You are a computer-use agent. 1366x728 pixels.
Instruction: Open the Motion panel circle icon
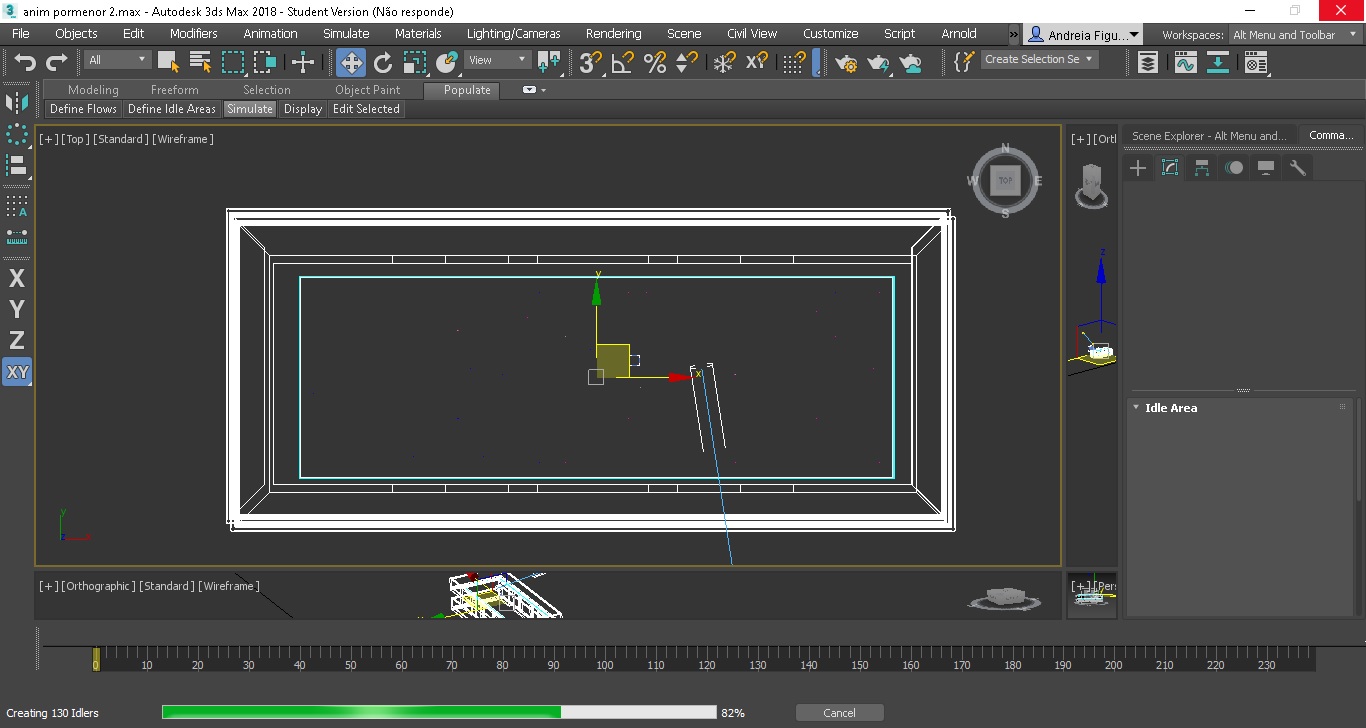pyautogui.click(x=1234, y=168)
